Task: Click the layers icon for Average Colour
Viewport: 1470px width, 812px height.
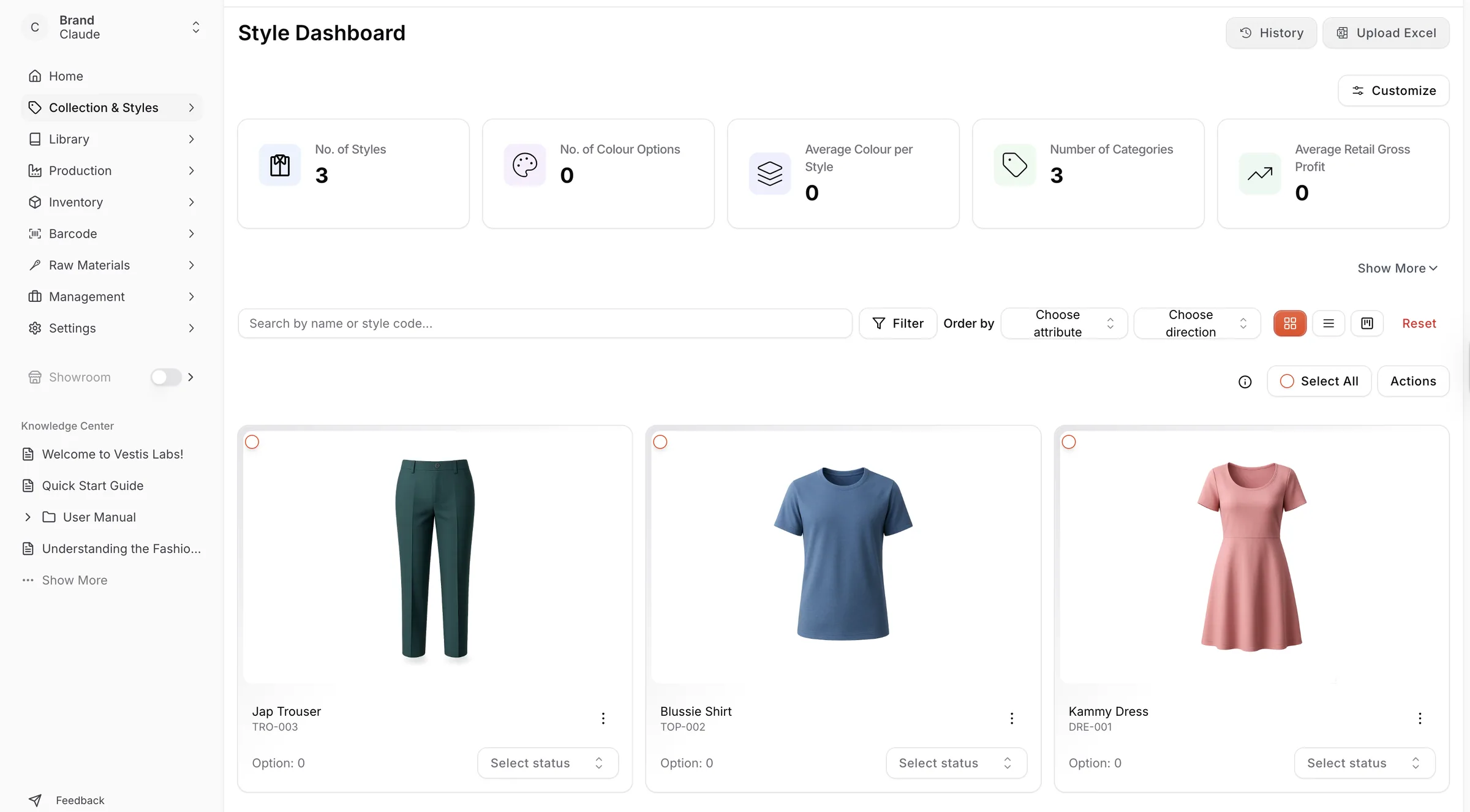Action: [770, 173]
